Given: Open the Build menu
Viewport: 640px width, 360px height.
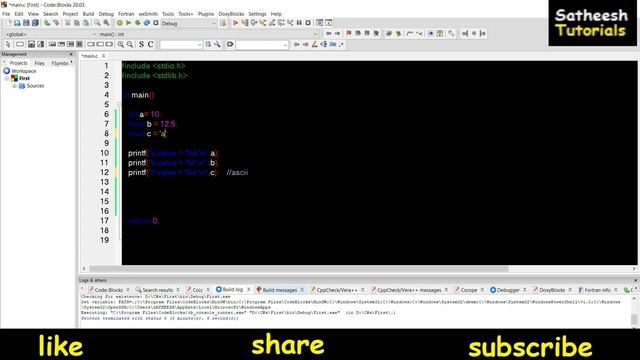Looking at the screenshot, I should coord(88,14).
